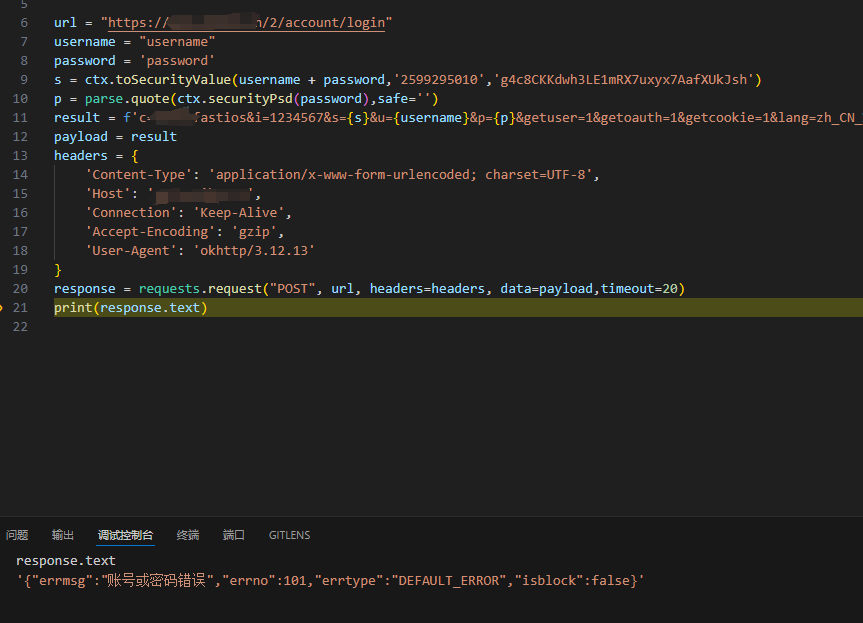Screen dimensions: 863x623
Task: Click timeout=20 argument on line 20
Action: click(x=639, y=288)
